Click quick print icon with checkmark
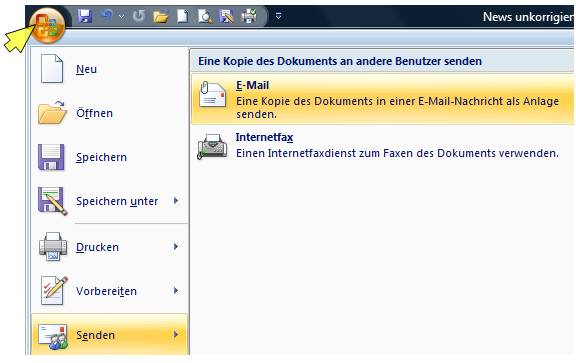576x363 pixels. tap(249, 16)
